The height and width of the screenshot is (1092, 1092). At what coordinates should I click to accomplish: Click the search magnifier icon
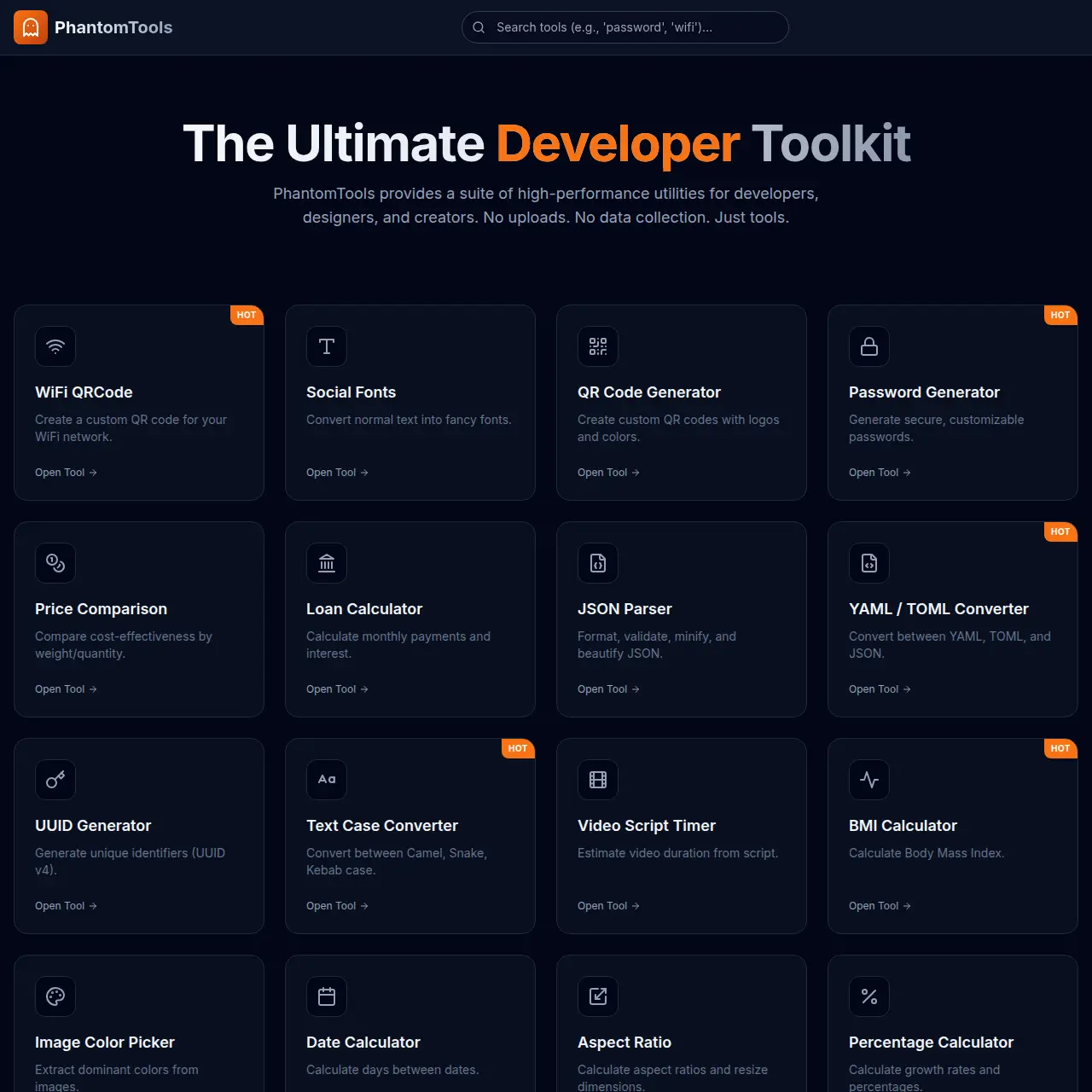click(479, 27)
